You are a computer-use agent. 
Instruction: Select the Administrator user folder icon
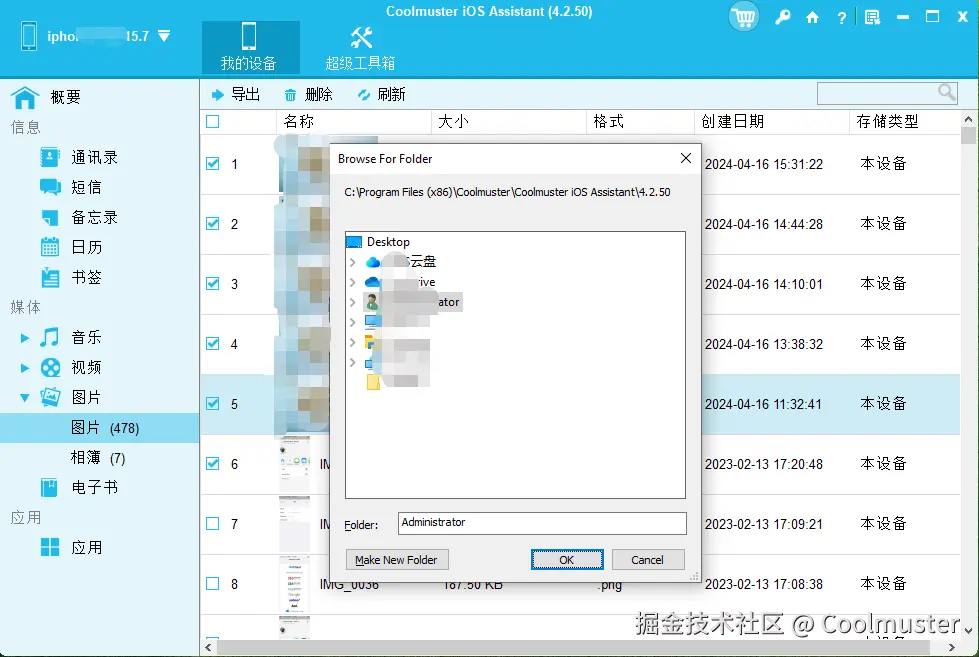[x=372, y=302]
